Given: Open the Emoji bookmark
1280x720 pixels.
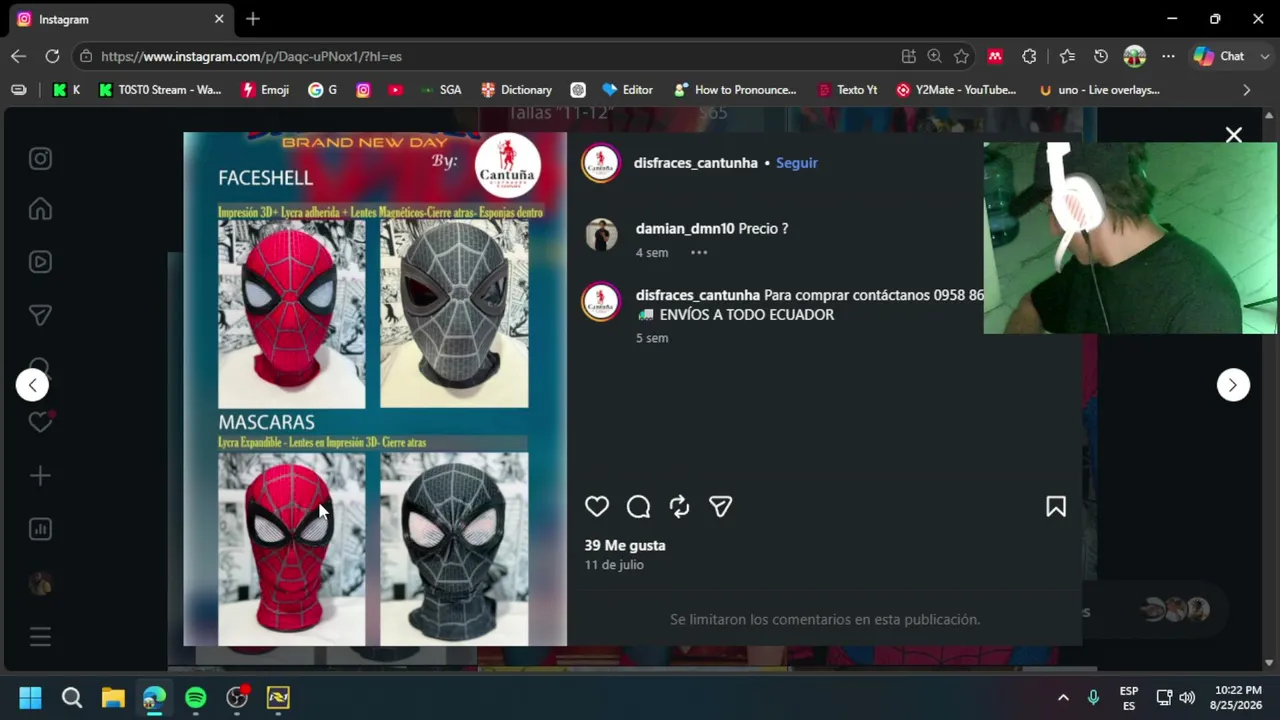Looking at the screenshot, I should click(x=265, y=90).
